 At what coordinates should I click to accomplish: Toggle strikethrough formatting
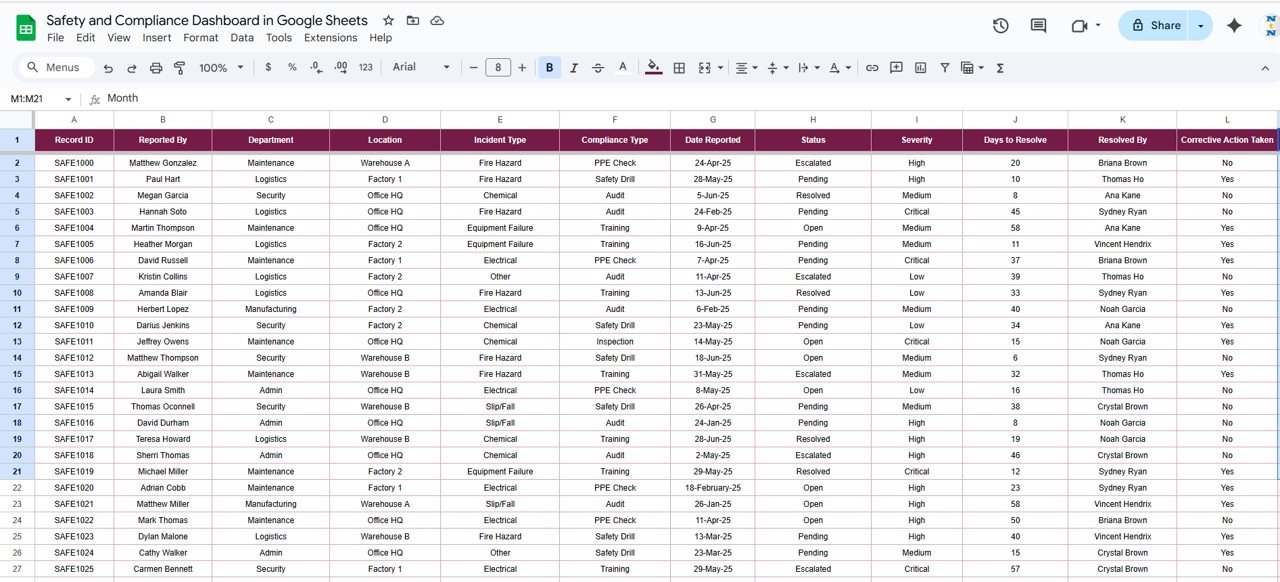[x=598, y=68]
